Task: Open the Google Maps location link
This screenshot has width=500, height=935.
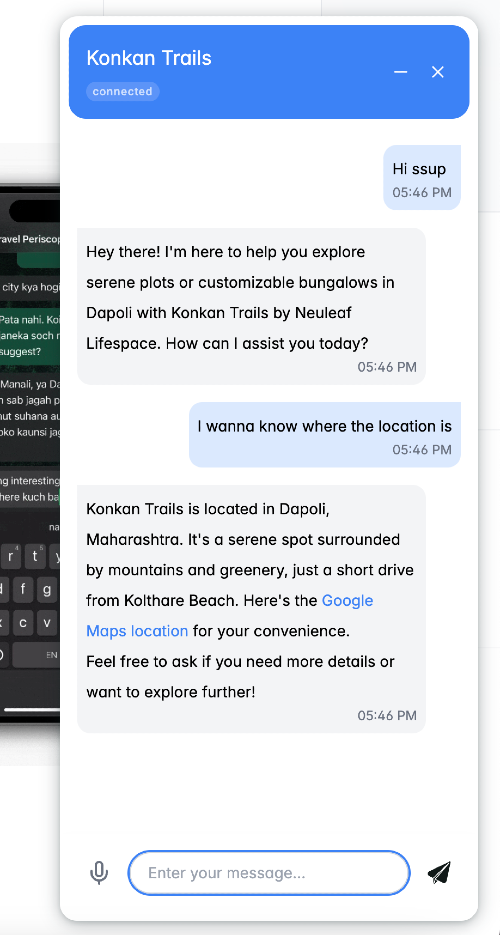Action: pyautogui.click(x=229, y=615)
